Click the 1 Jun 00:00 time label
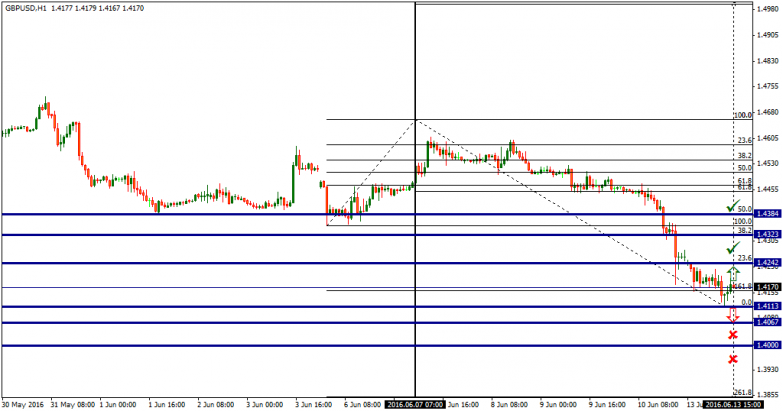Screen dimensions: 782x411 [118, 405]
